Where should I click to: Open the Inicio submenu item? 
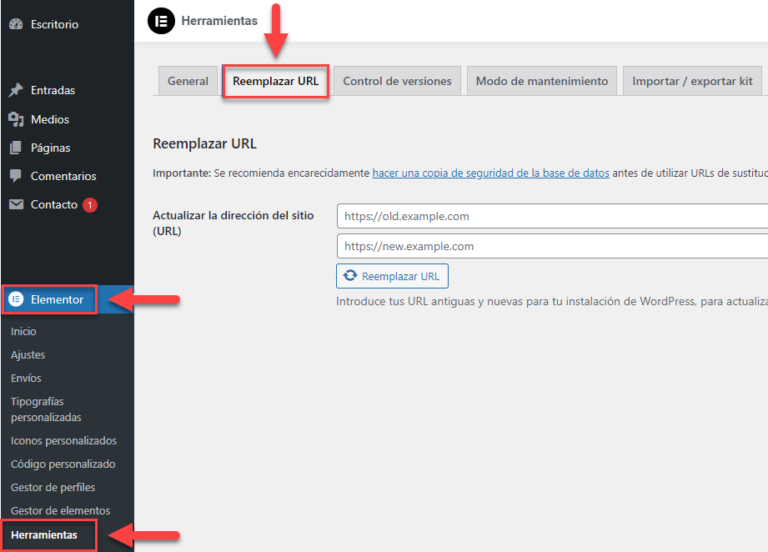[24, 331]
